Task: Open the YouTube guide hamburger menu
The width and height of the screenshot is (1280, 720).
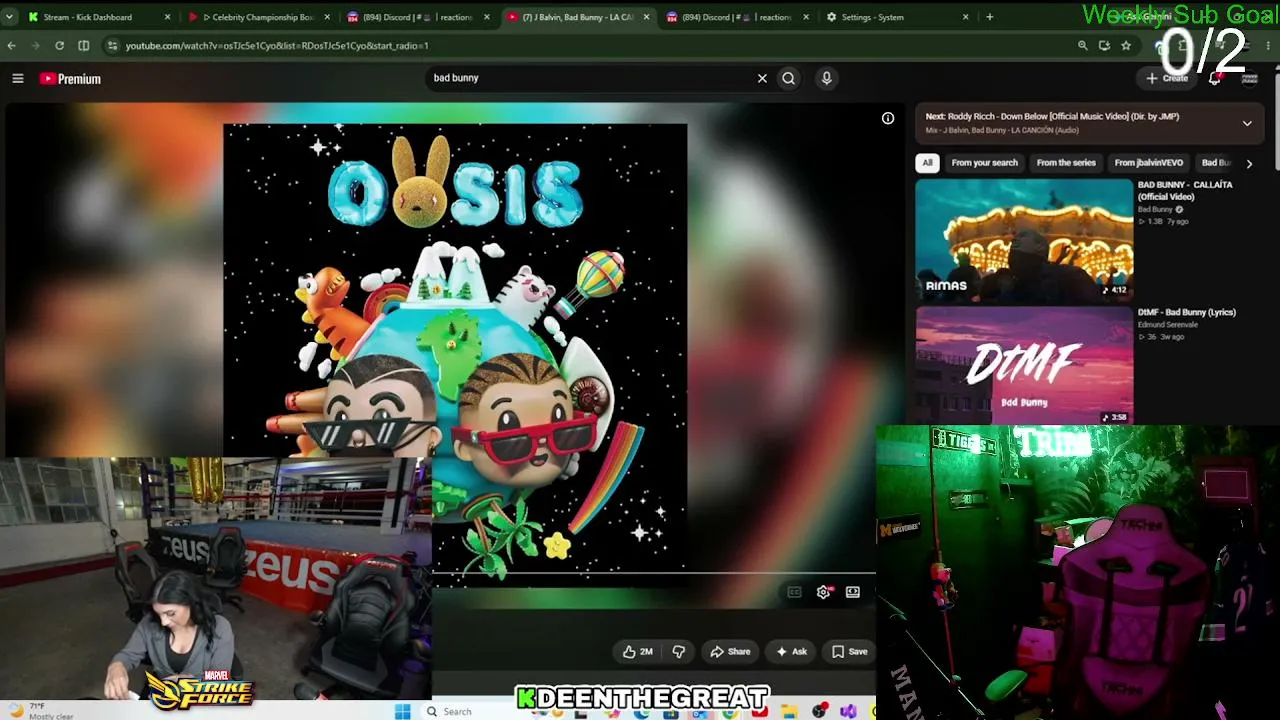Action: coord(18,78)
